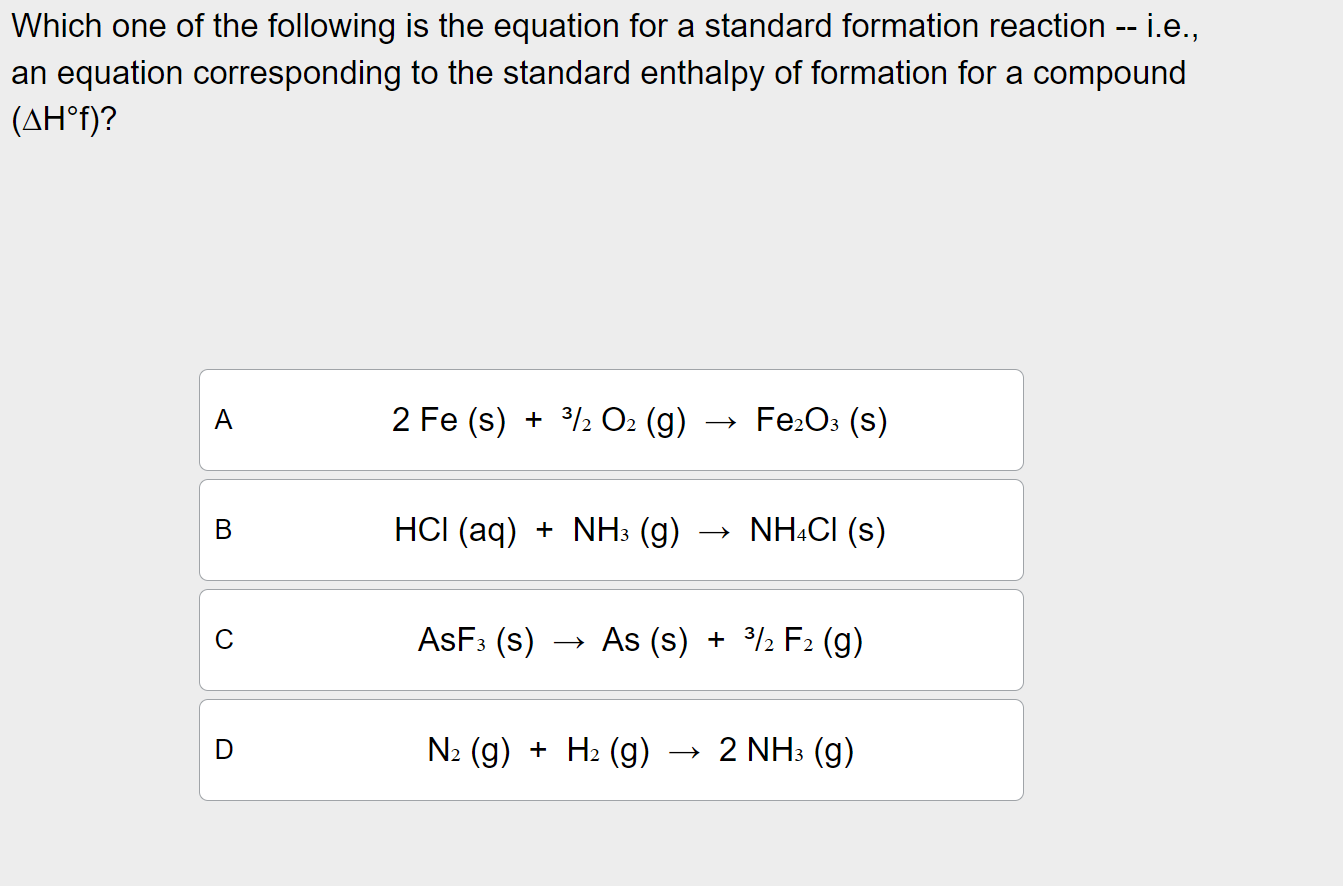The image size is (1343, 886).
Task: Click the NH₄Cl (s) product in option B
Action: (x=817, y=531)
